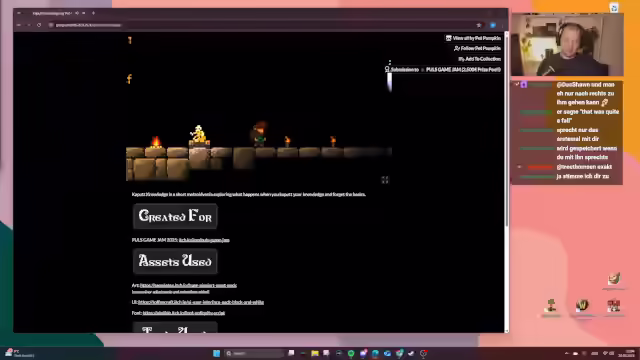Click the Assets Used heading image
This screenshot has height=360, width=640.
click(x=175, y=261)
